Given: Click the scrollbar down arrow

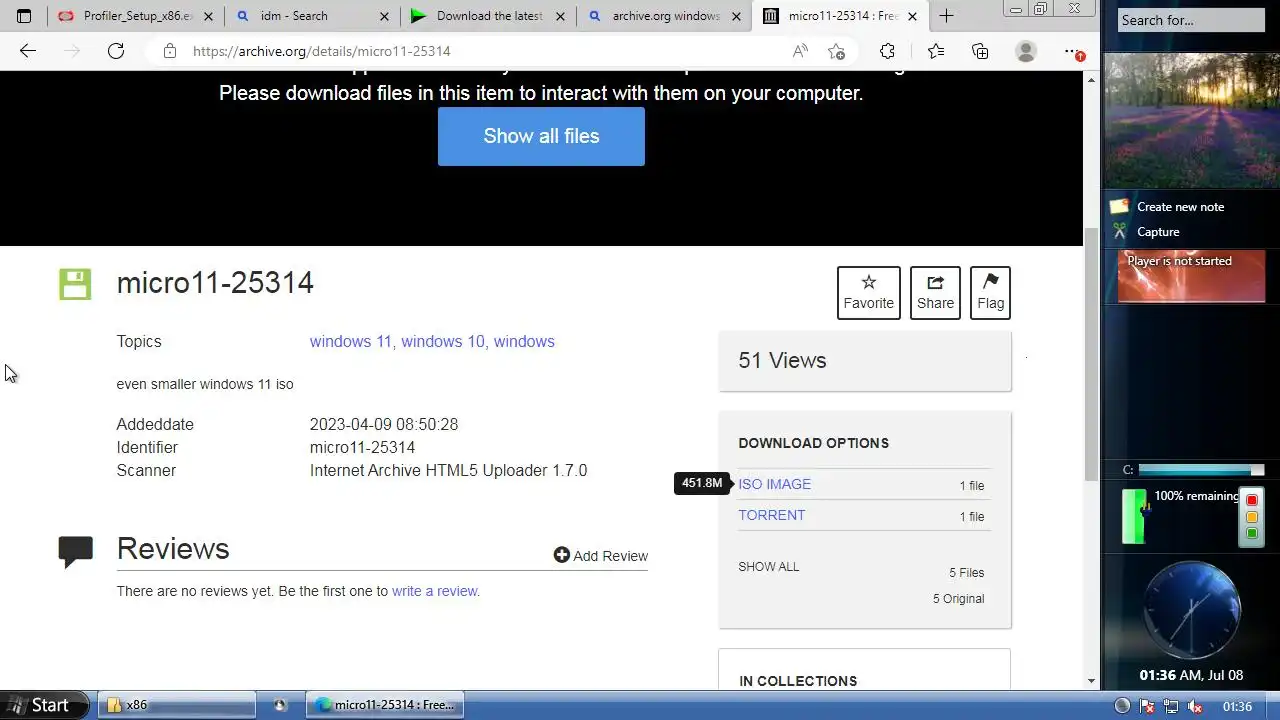Looking at the screenshot, I should [x=1091, y=681].
